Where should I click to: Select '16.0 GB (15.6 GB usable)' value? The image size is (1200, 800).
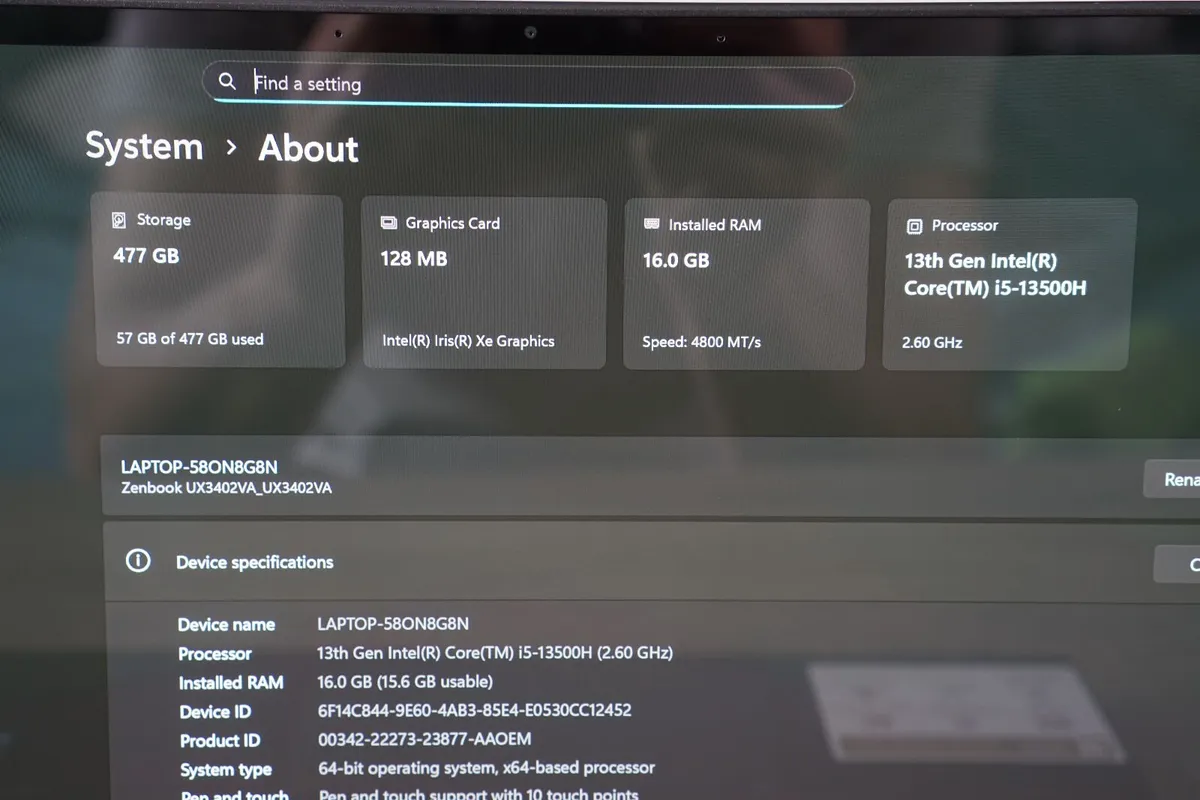click(405, 682)
